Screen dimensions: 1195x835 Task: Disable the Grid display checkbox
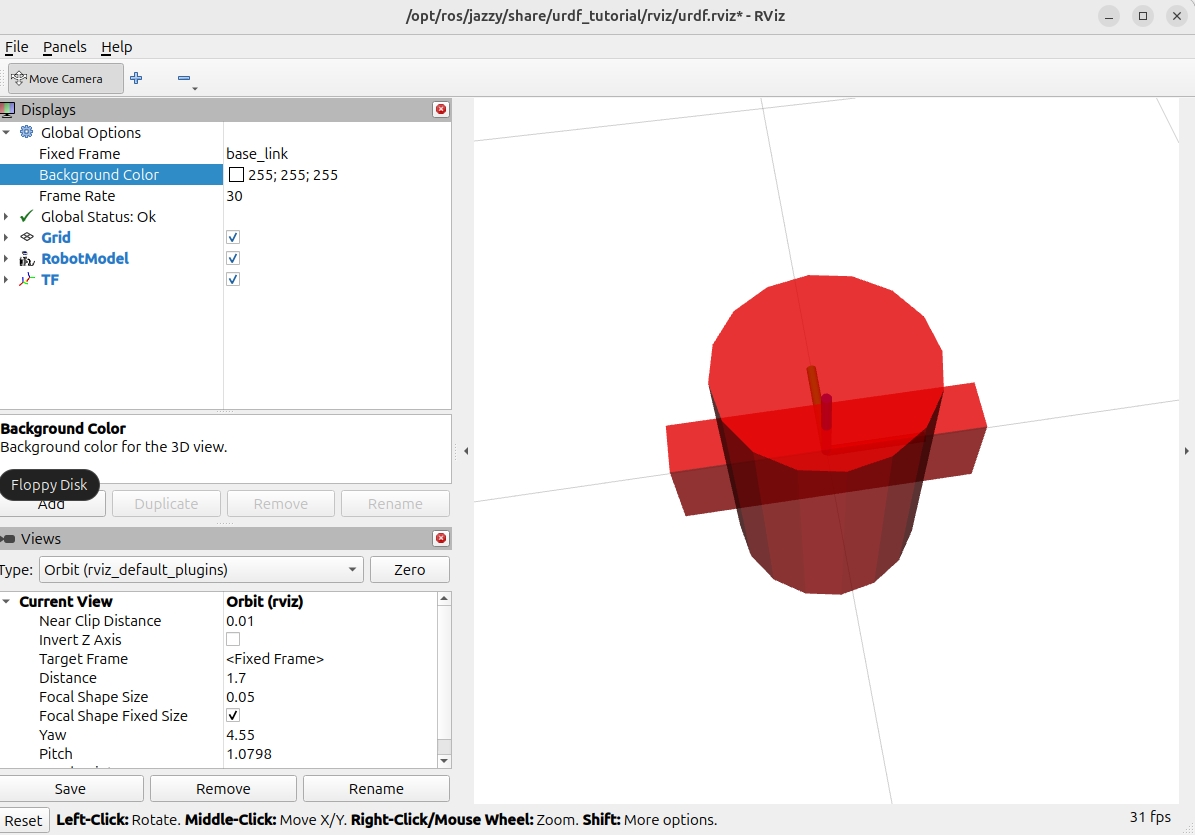pyautogui.click(x=233, y=237)
